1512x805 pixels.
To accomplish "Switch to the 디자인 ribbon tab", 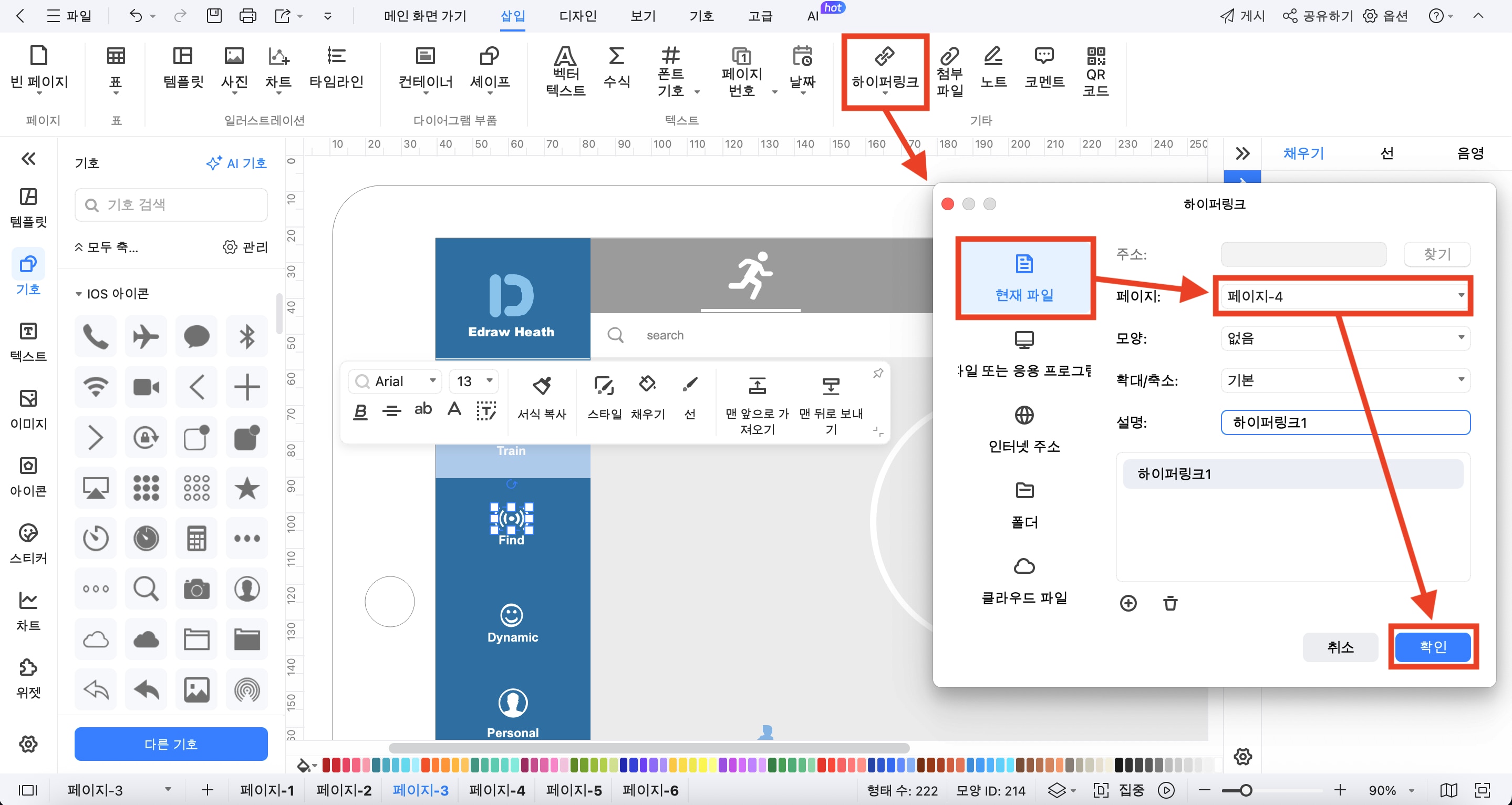I will click(x=577, y=16).
